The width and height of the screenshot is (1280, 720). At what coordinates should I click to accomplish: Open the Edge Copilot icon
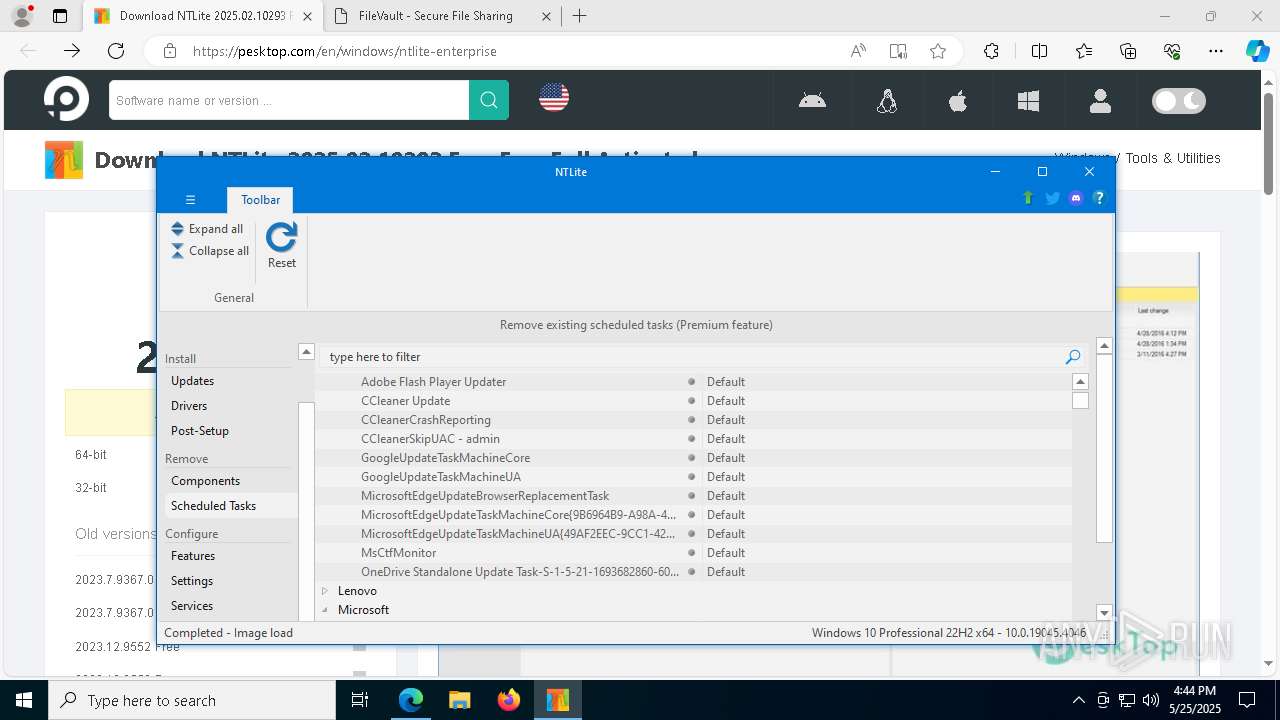point(1257,51)
